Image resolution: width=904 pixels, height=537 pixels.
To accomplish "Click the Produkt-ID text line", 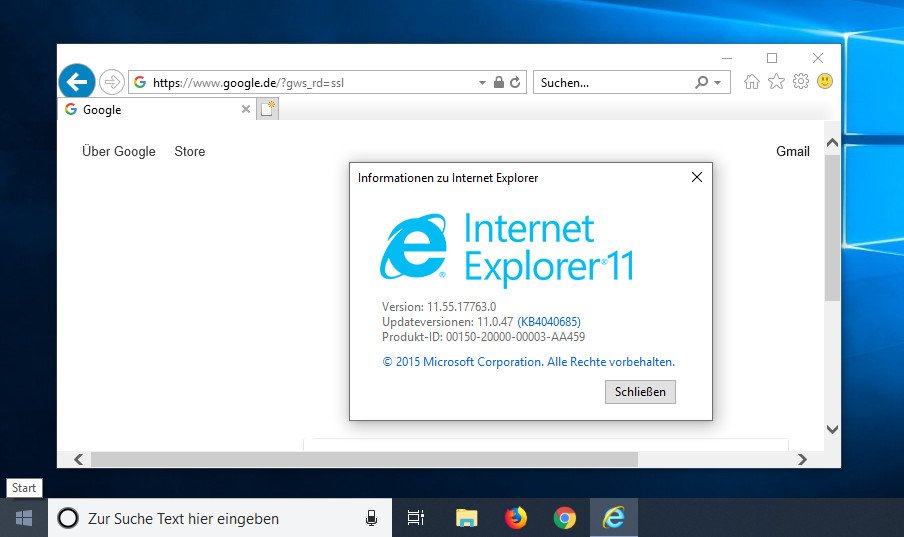I will [x=483, y=337].
